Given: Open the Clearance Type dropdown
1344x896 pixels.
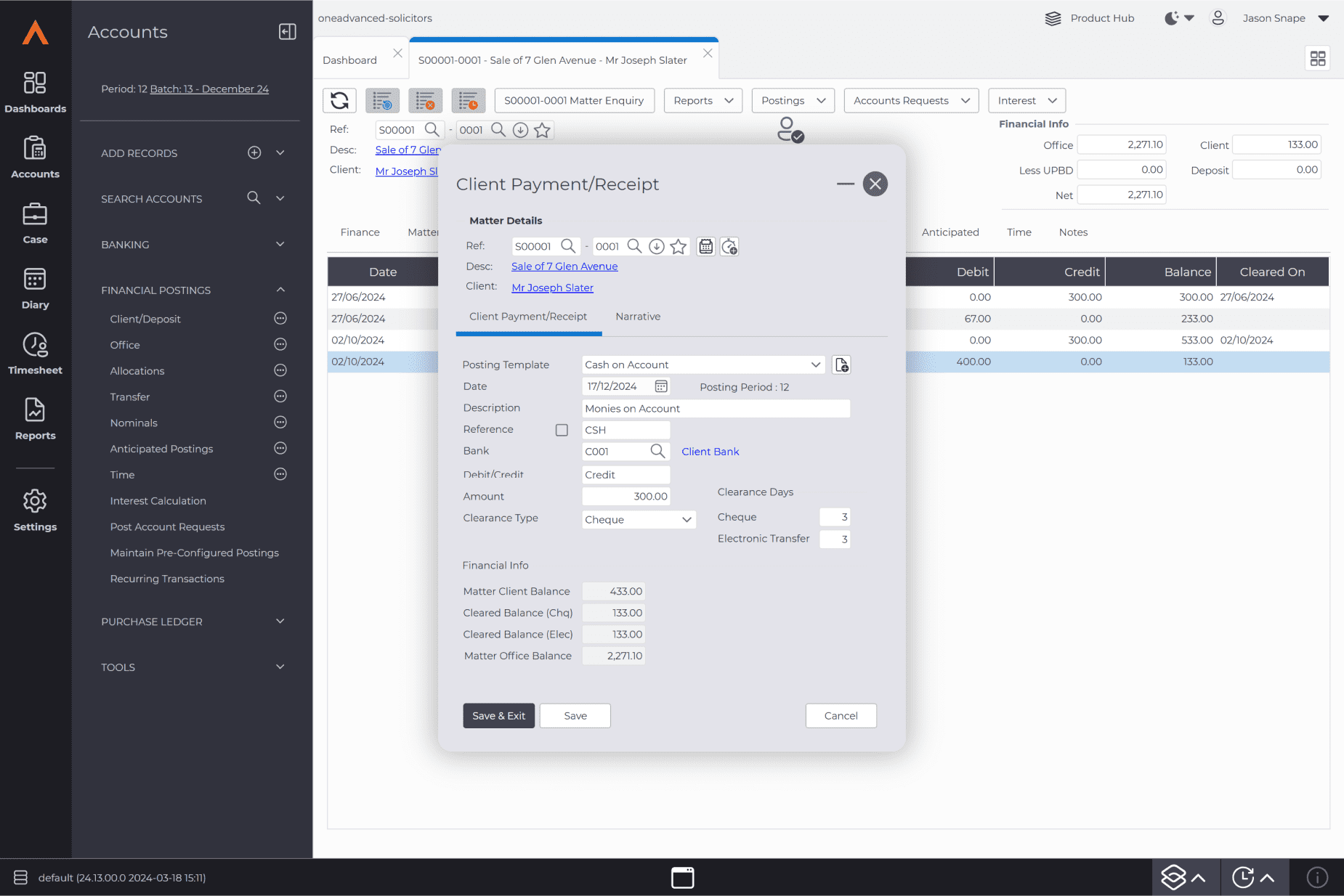Looking at the screenshot, I should click(639, 519).
